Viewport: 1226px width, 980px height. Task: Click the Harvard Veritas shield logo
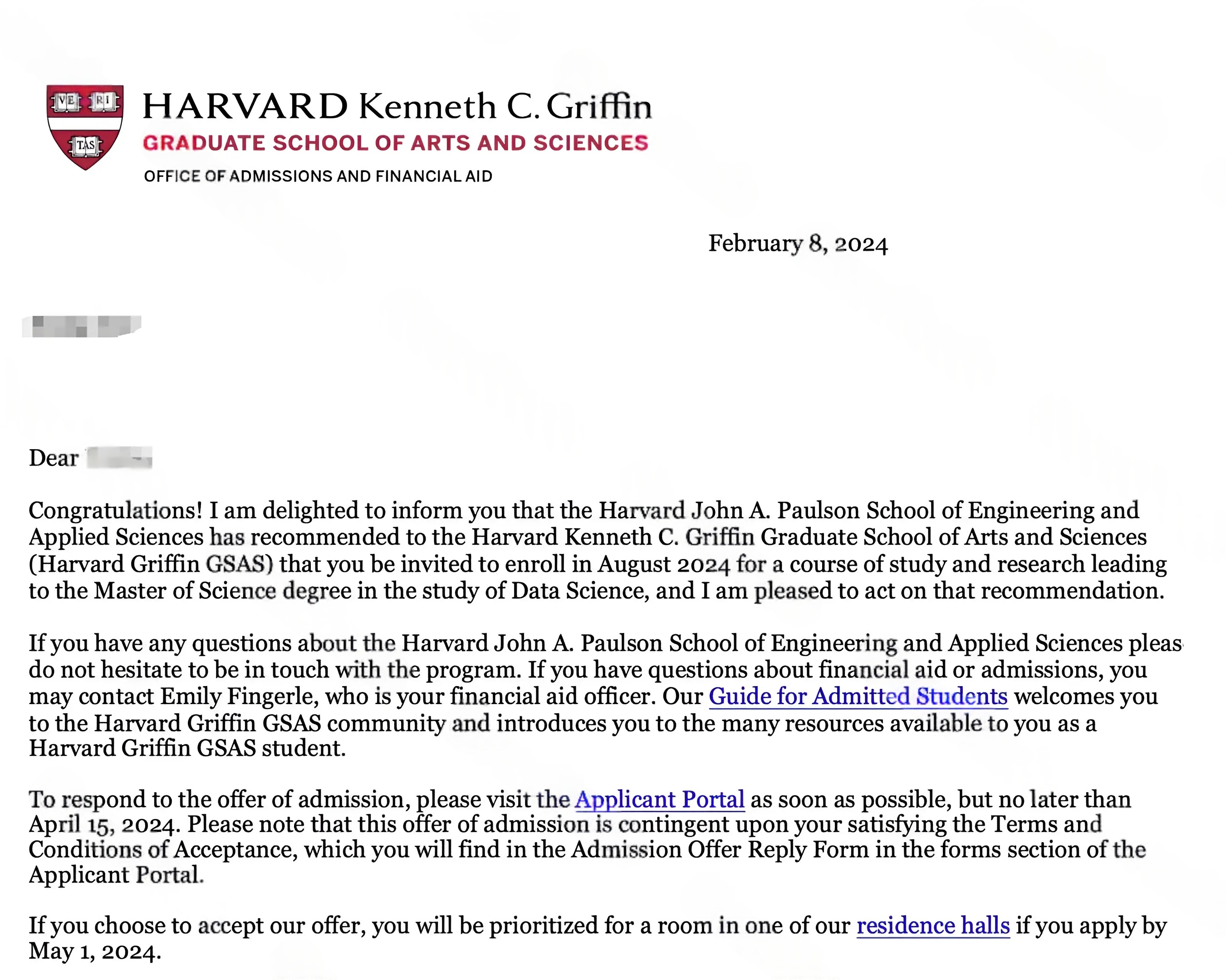[85, 126]
